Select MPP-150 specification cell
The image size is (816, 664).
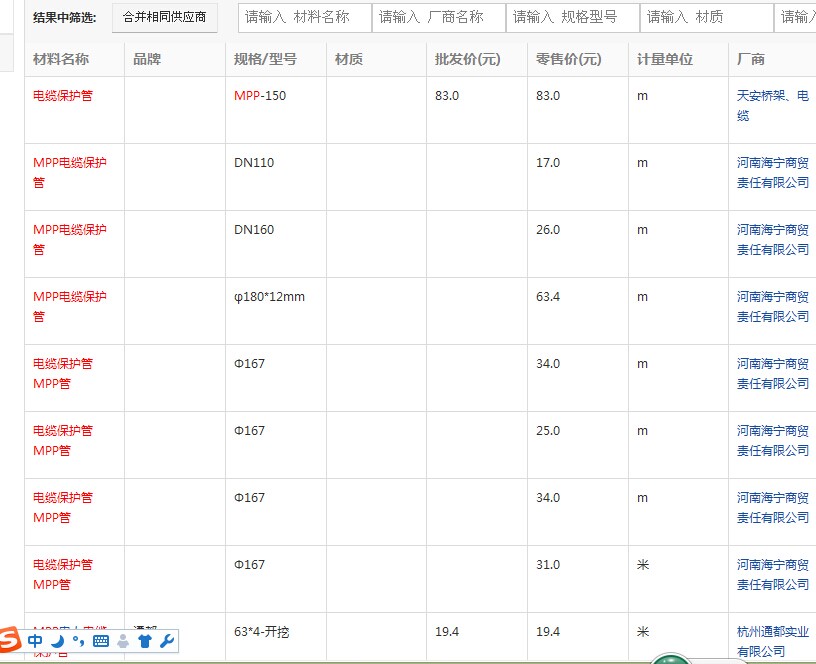[x=260, y=96]
